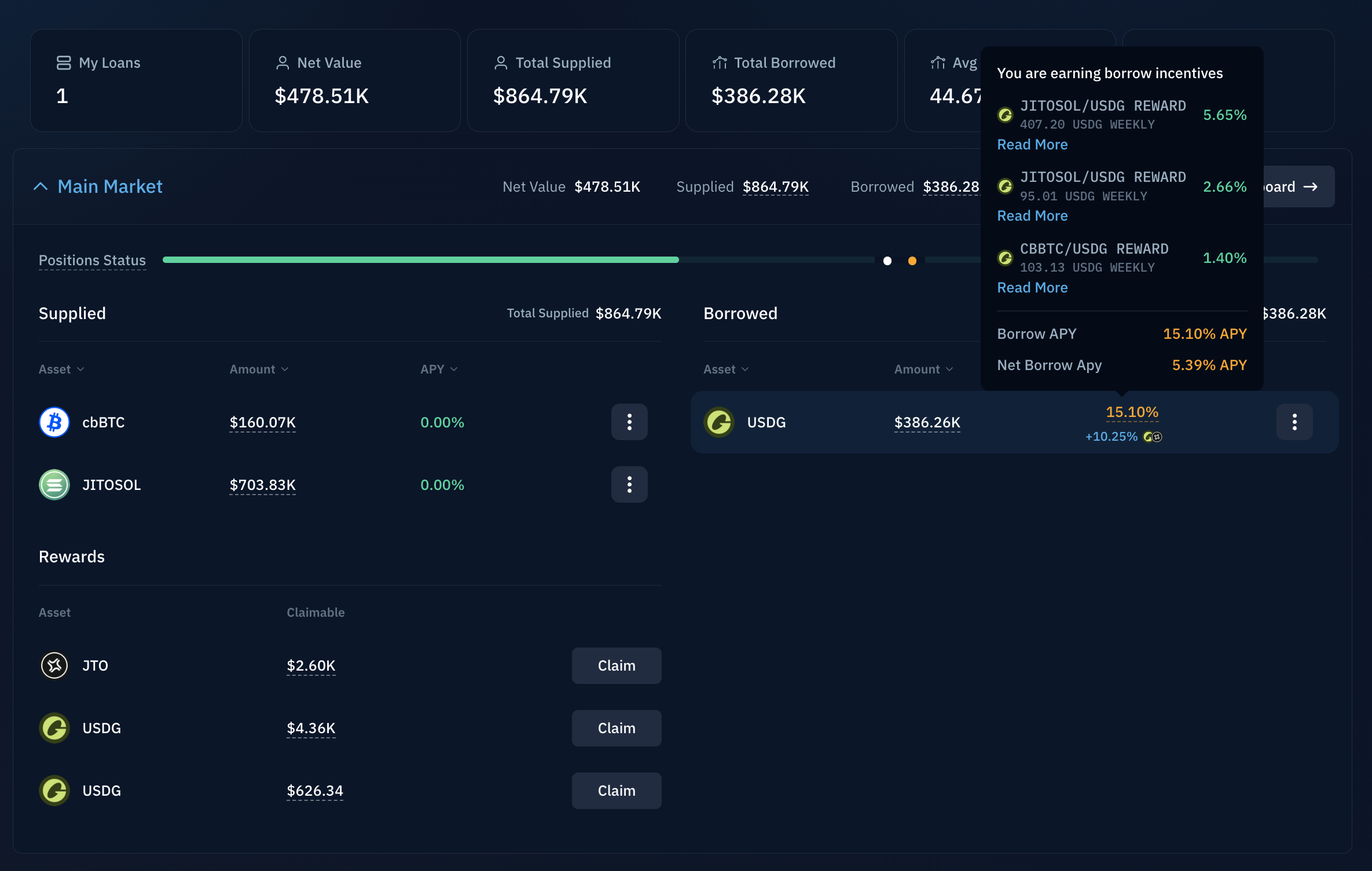
Task: Claim the USDG $4.36K reward
Action: click(x=617, y=728)
